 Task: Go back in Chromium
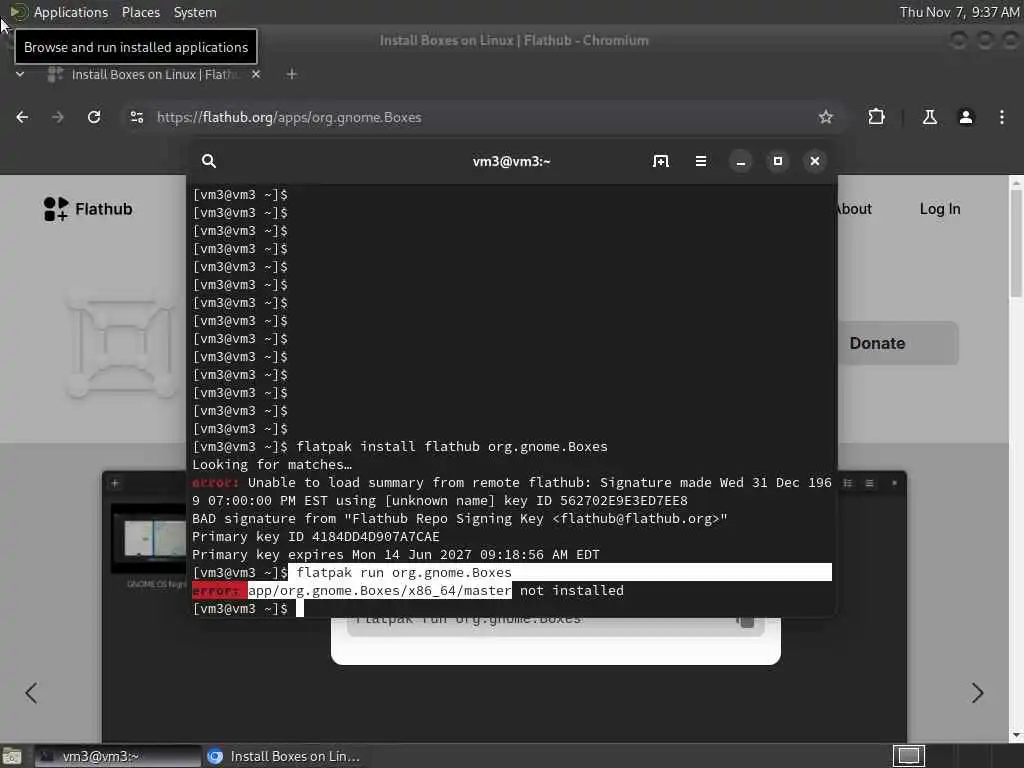pos(22,117)
